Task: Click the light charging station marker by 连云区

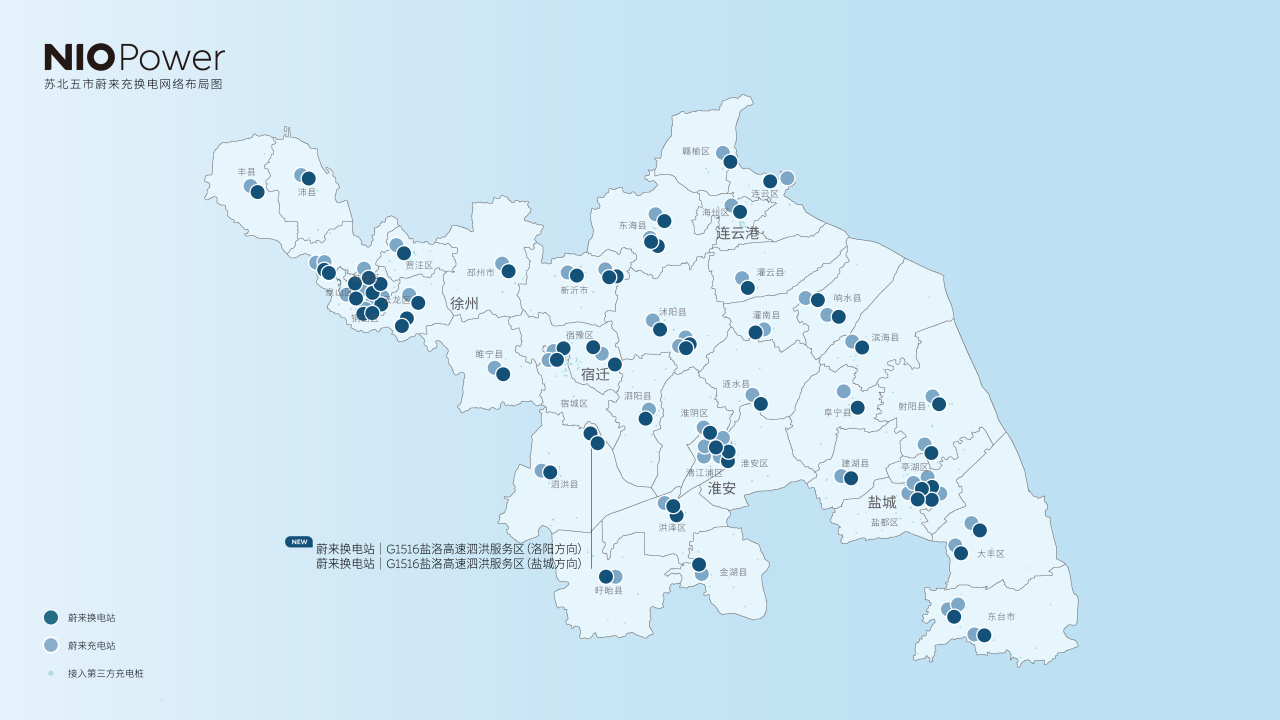Action: pyautogui.click(x=787, y=178)
